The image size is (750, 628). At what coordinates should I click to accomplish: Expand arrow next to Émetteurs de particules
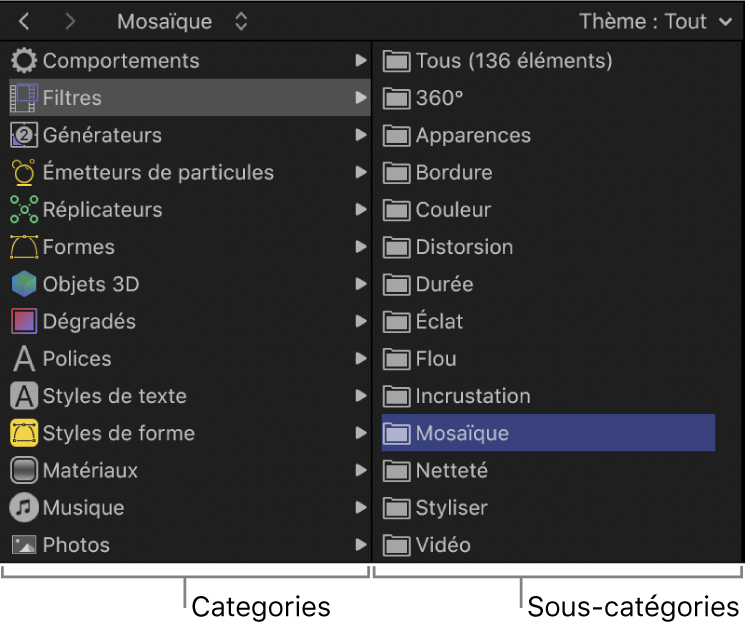pyautogui.click(x=361, y=173)
